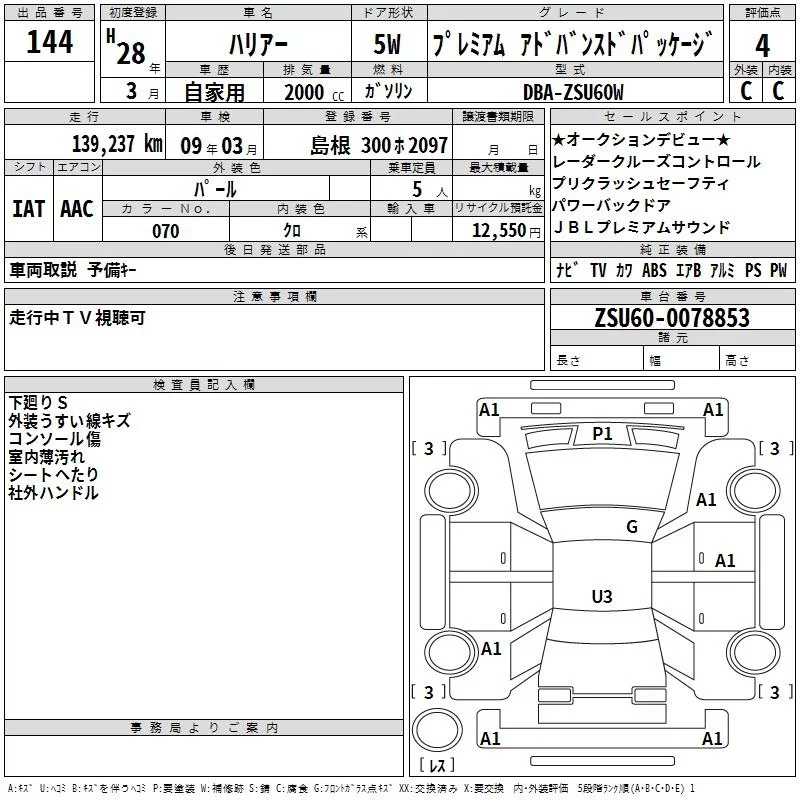This screenshot has width=800, height=800.
Task: Click the overall evaluation score "4"
Action: coord(762,46)
